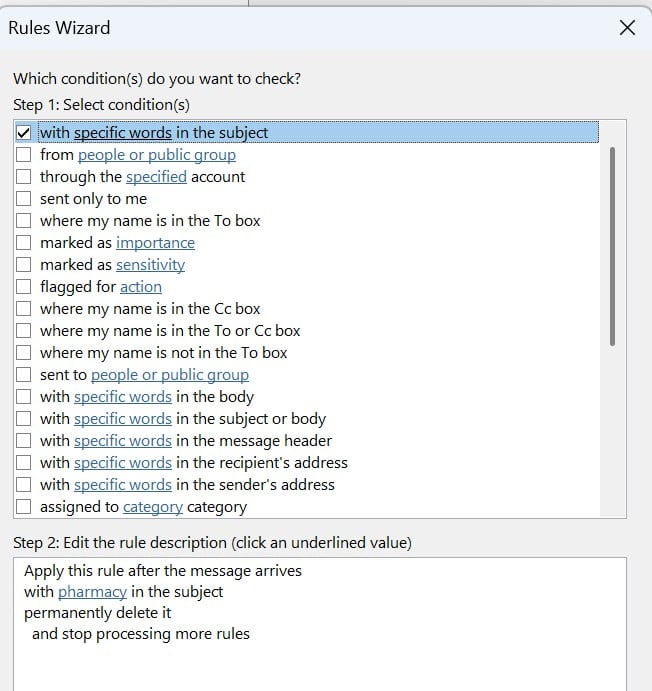Click the 'sensitivity' underlined link

point(150,265)
